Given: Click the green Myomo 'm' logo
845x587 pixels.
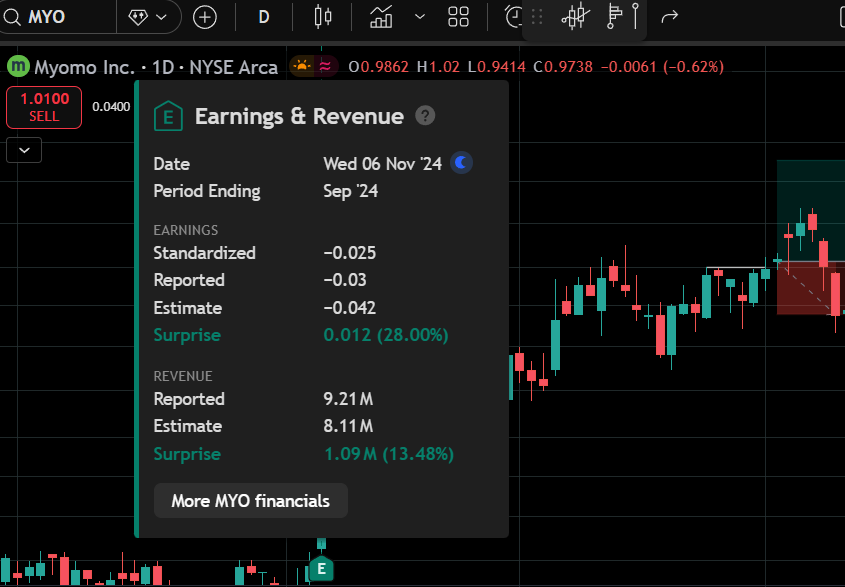Looking at the screenshot, I should point(19,67).
